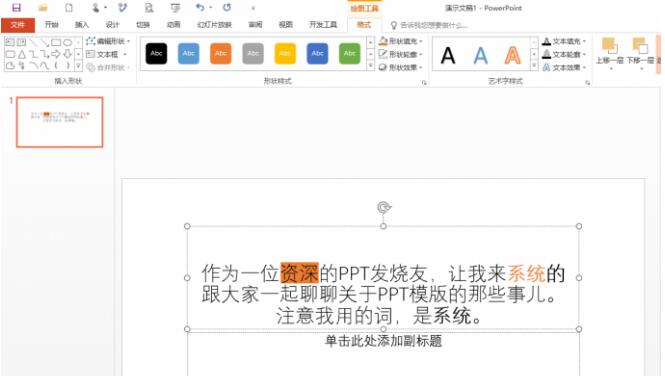Apply the yellow Abc shape style

[285, 53]
